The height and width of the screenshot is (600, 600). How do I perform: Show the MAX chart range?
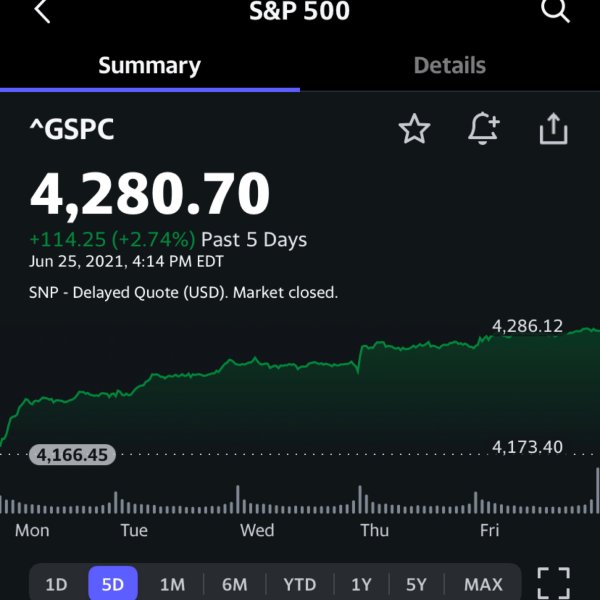coord(483,584)
